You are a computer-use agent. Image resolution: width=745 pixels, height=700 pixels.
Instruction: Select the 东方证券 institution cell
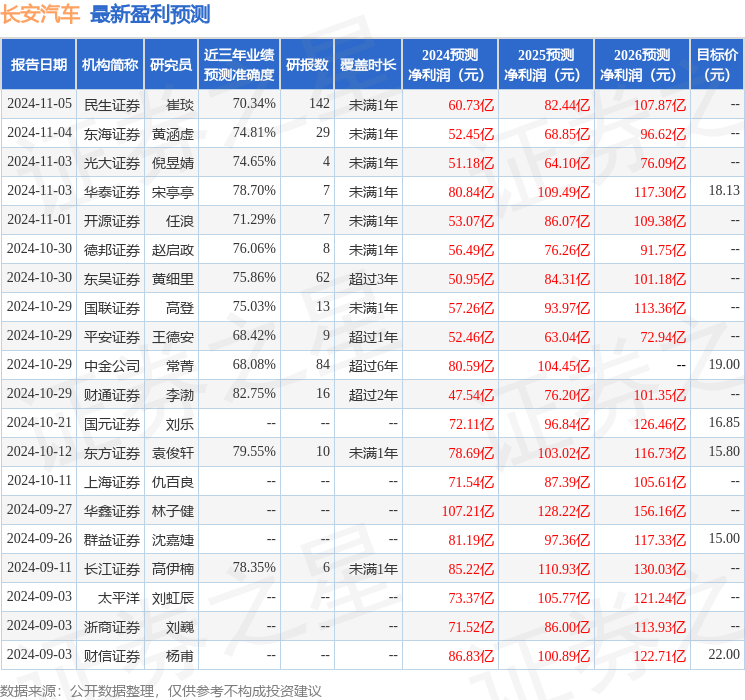[112, 453]
